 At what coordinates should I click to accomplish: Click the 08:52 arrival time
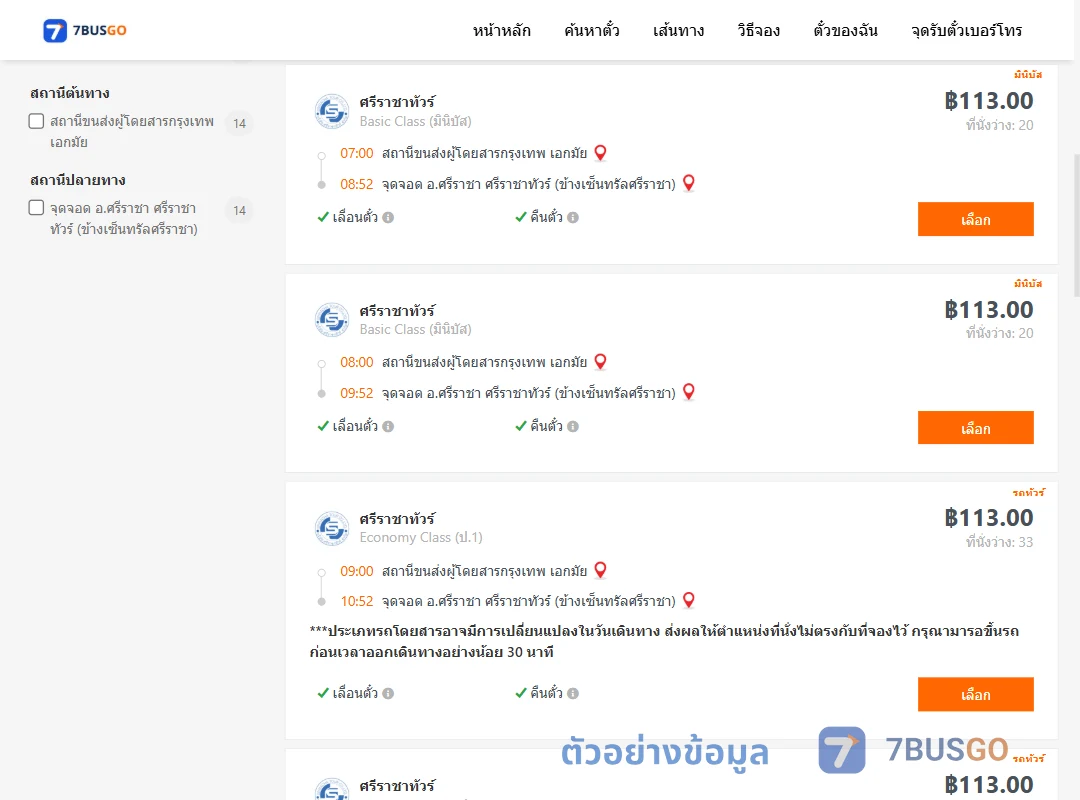pyautogui.click(x=357, y=184)
